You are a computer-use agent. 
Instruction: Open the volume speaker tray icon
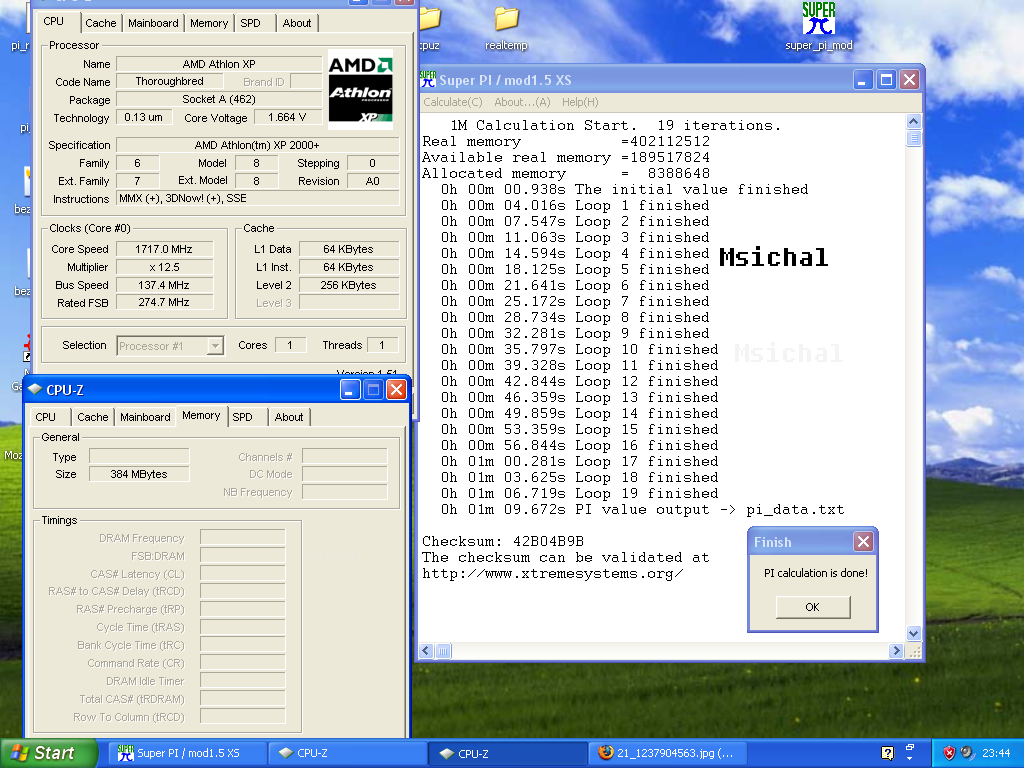967,753
